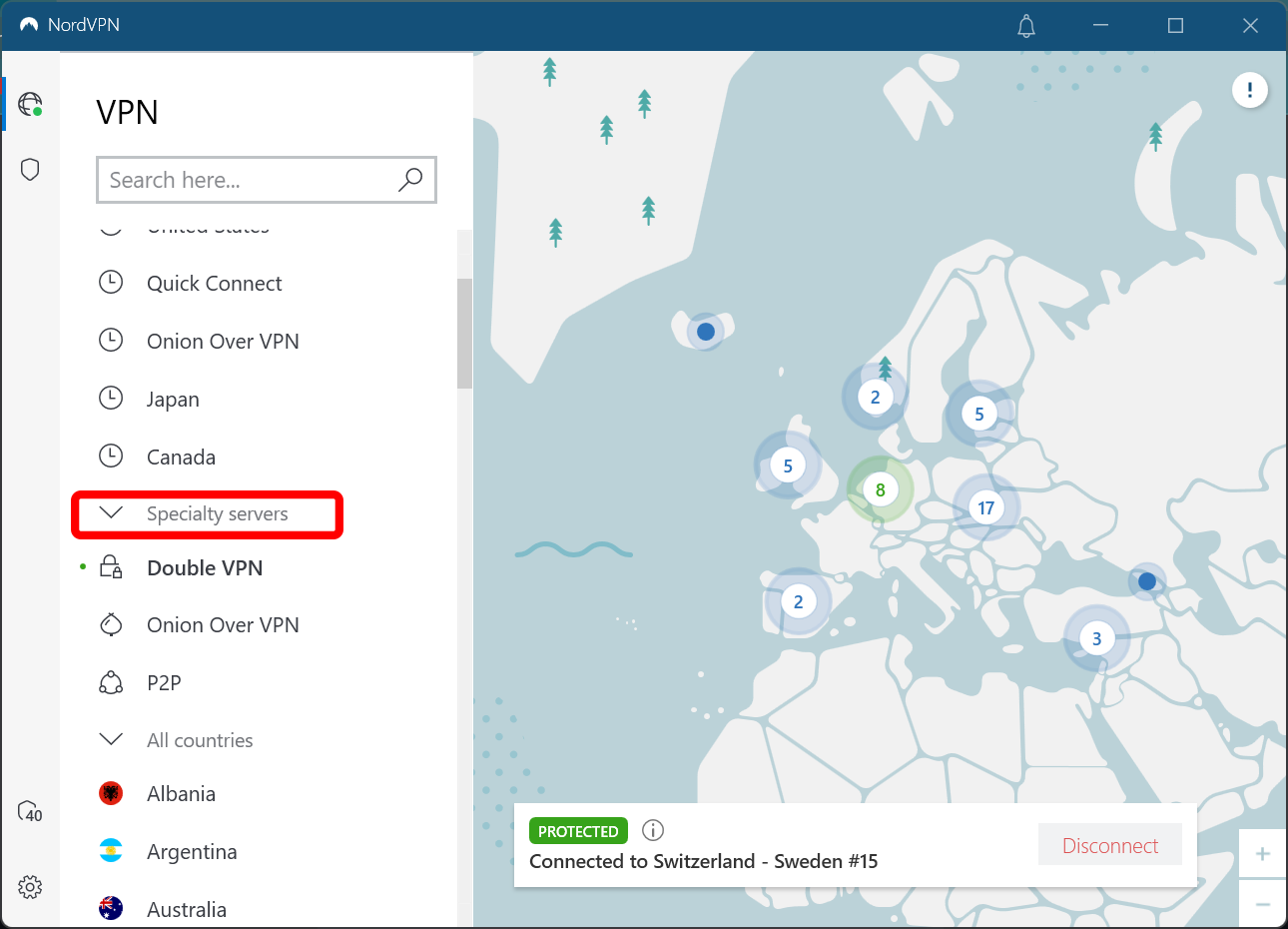Click the Double VPN lock icon
Screen dimensions: 1288x929
coord(111,567)
